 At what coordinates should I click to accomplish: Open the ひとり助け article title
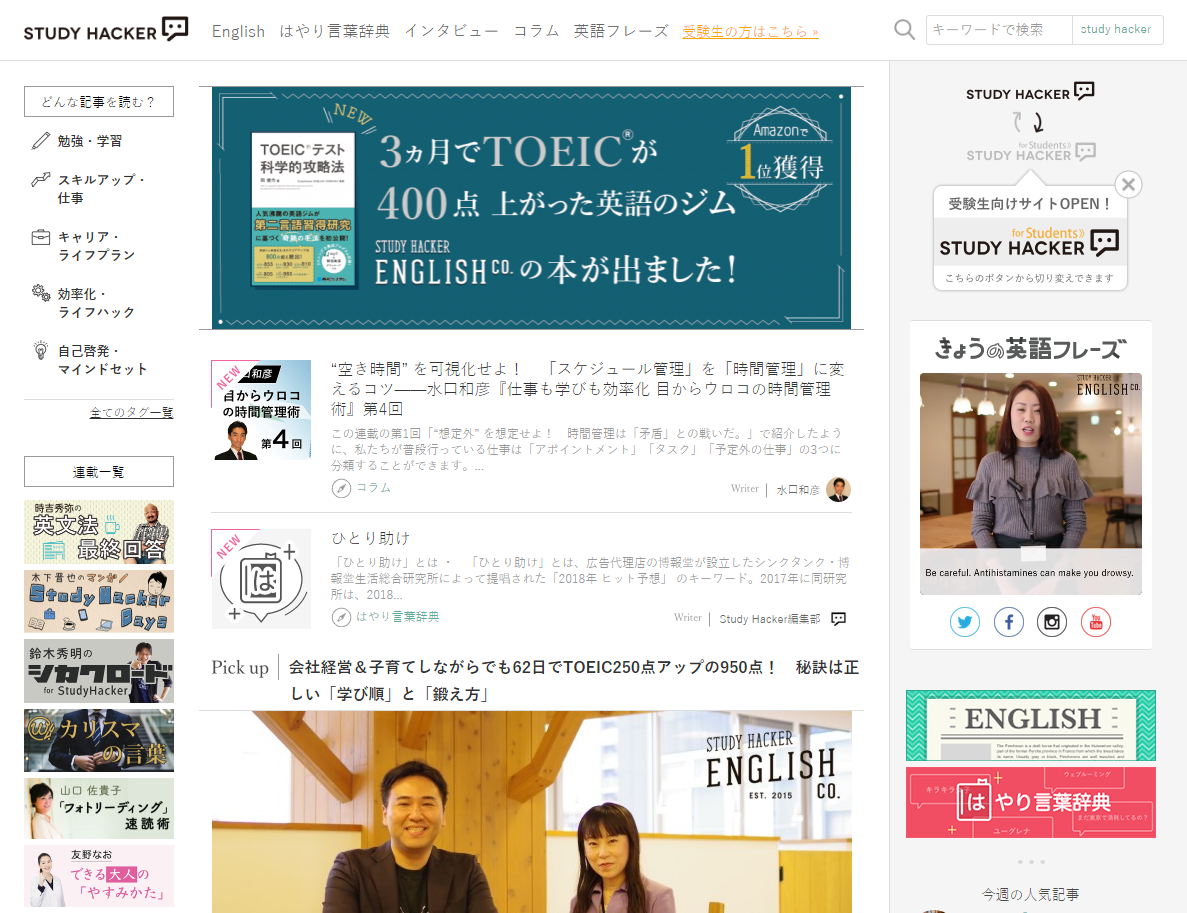pyautogui.click(x=371, y=538)
